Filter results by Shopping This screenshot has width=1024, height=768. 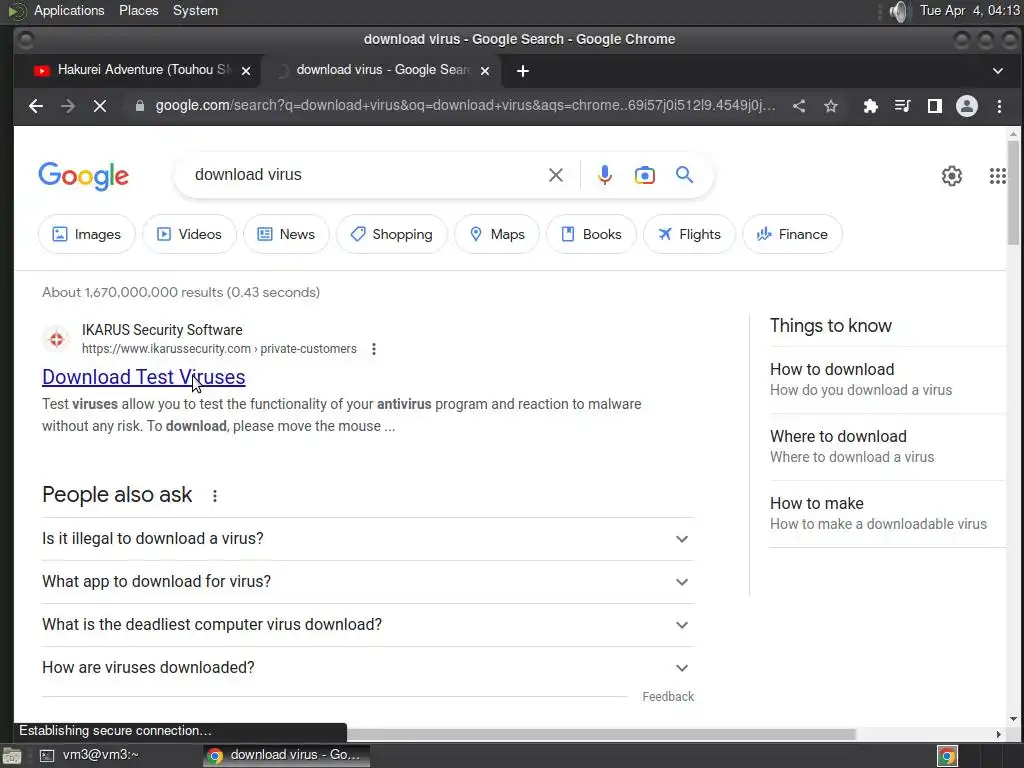click(392, 234)
